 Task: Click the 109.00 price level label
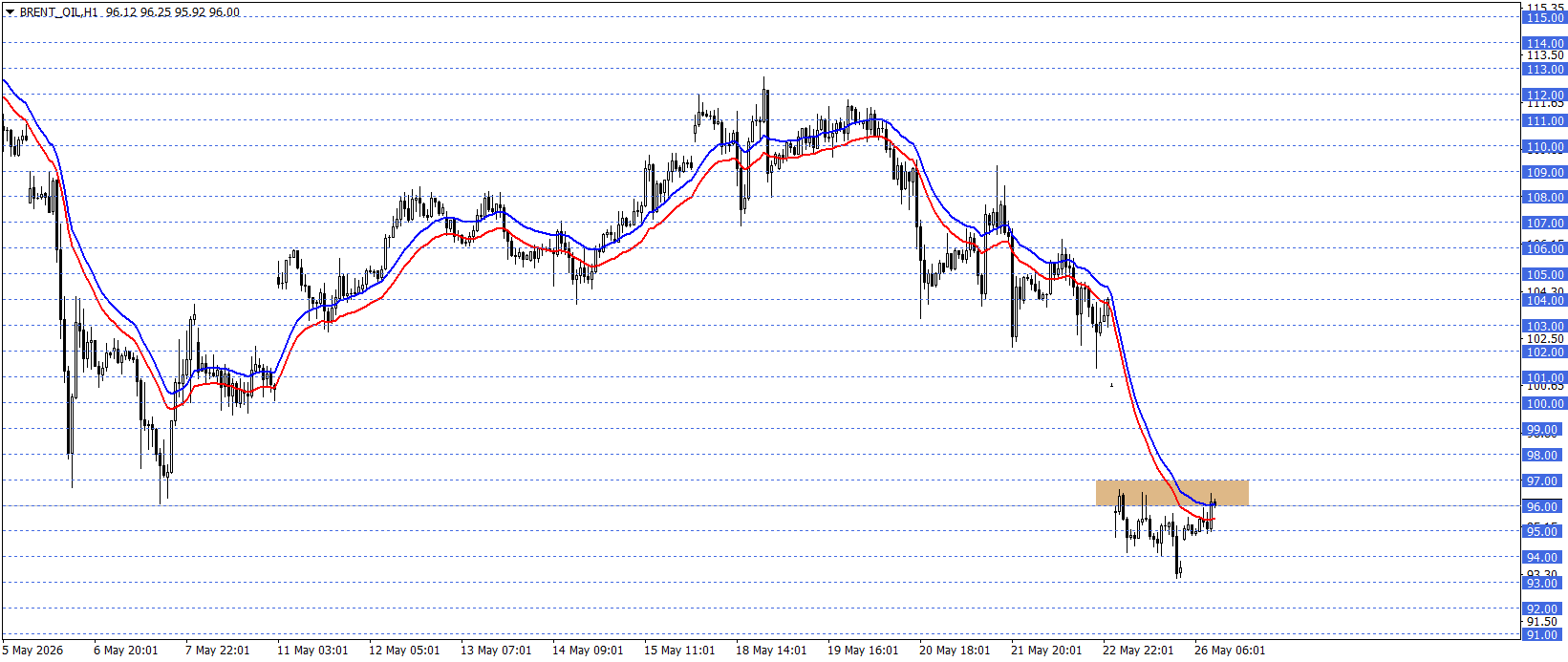tap(1544, 172)
